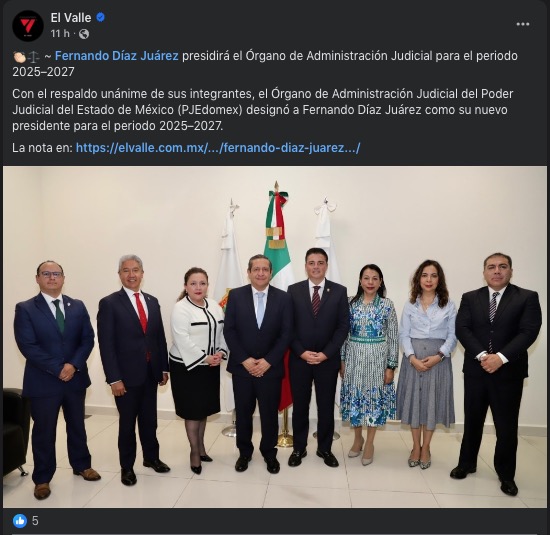Open the El Valle profile picture logo
Screen dimensions: 550x535
tap(27, 26)
